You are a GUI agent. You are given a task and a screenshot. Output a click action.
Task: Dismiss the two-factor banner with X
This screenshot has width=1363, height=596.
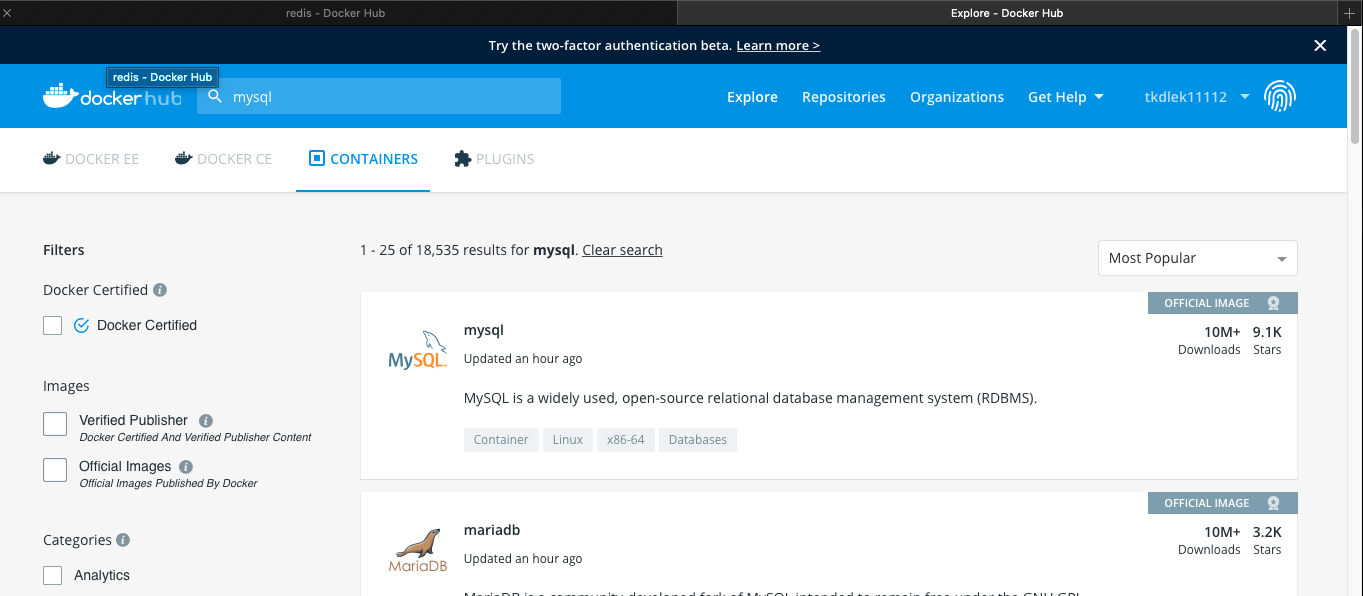click(x=1320, y=46)
